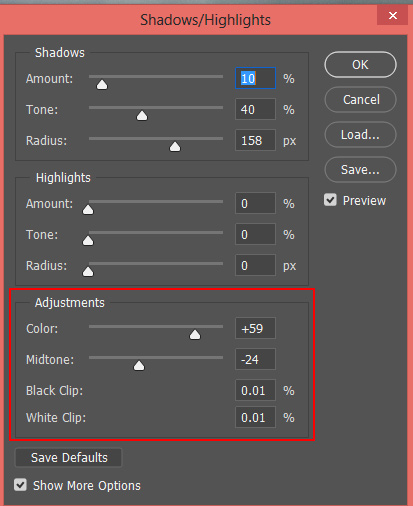Viewport: 413px width, 506px height.
Task: Click the Shadows Tone slider handle
Action: (142, 116)
